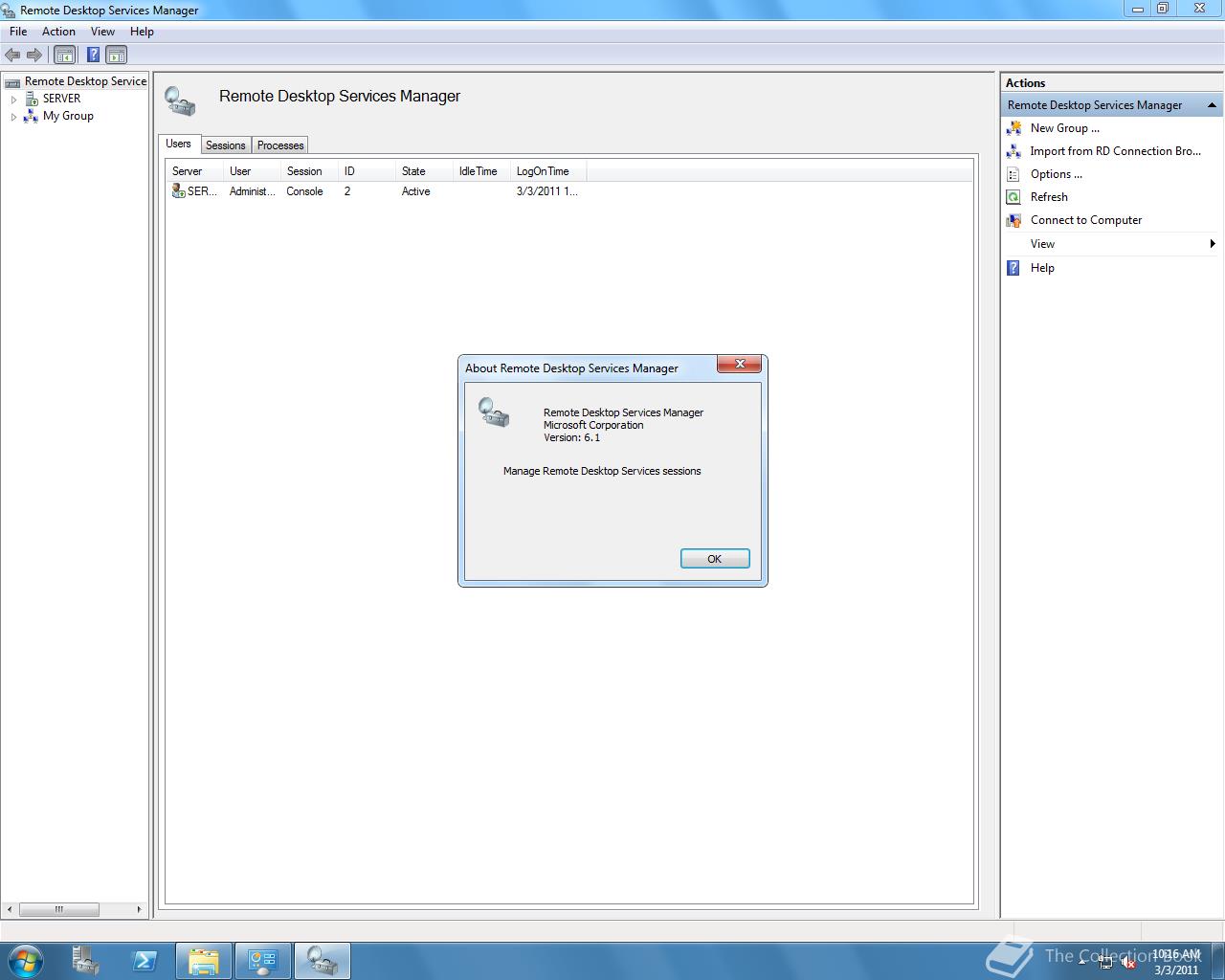Sort by the LogOnTime column header

click(x=548, y=171)
